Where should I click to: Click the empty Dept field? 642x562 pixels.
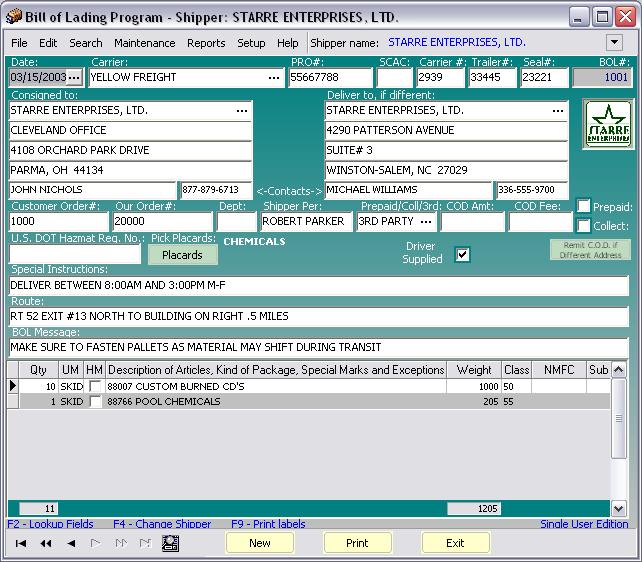(237, 221)
